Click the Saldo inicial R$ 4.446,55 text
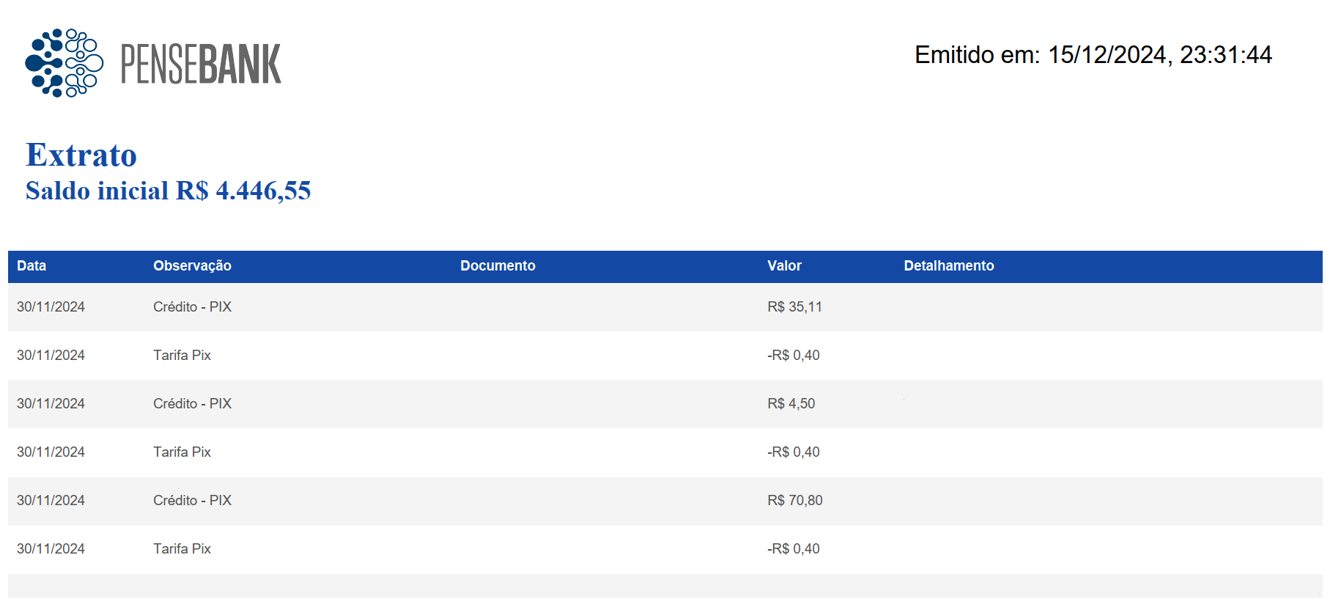The height and width of the screenshot is (598, 1334). coord(168,190)
